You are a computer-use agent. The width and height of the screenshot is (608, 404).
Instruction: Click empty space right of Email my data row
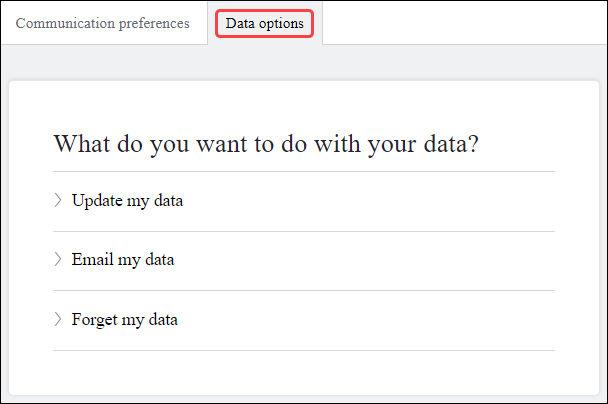pos(400,260)
